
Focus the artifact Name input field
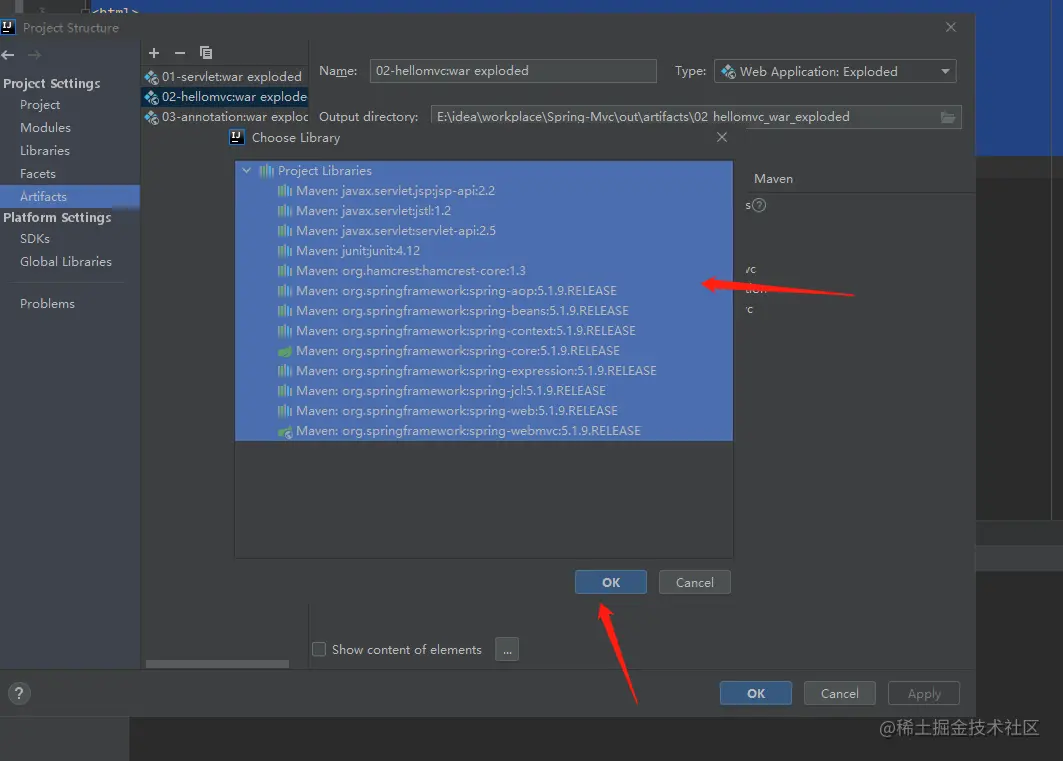(x=513, y=71)
